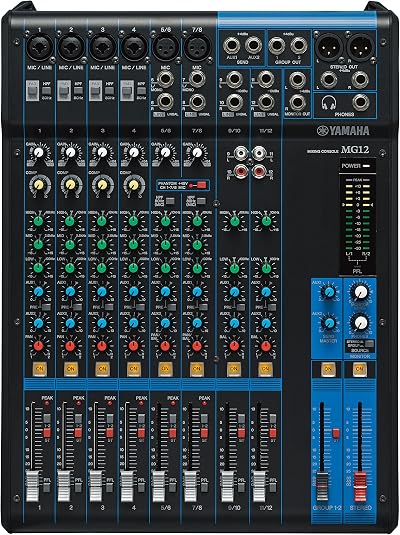Enable channel 2 red ST assign button

pos(78,433)
